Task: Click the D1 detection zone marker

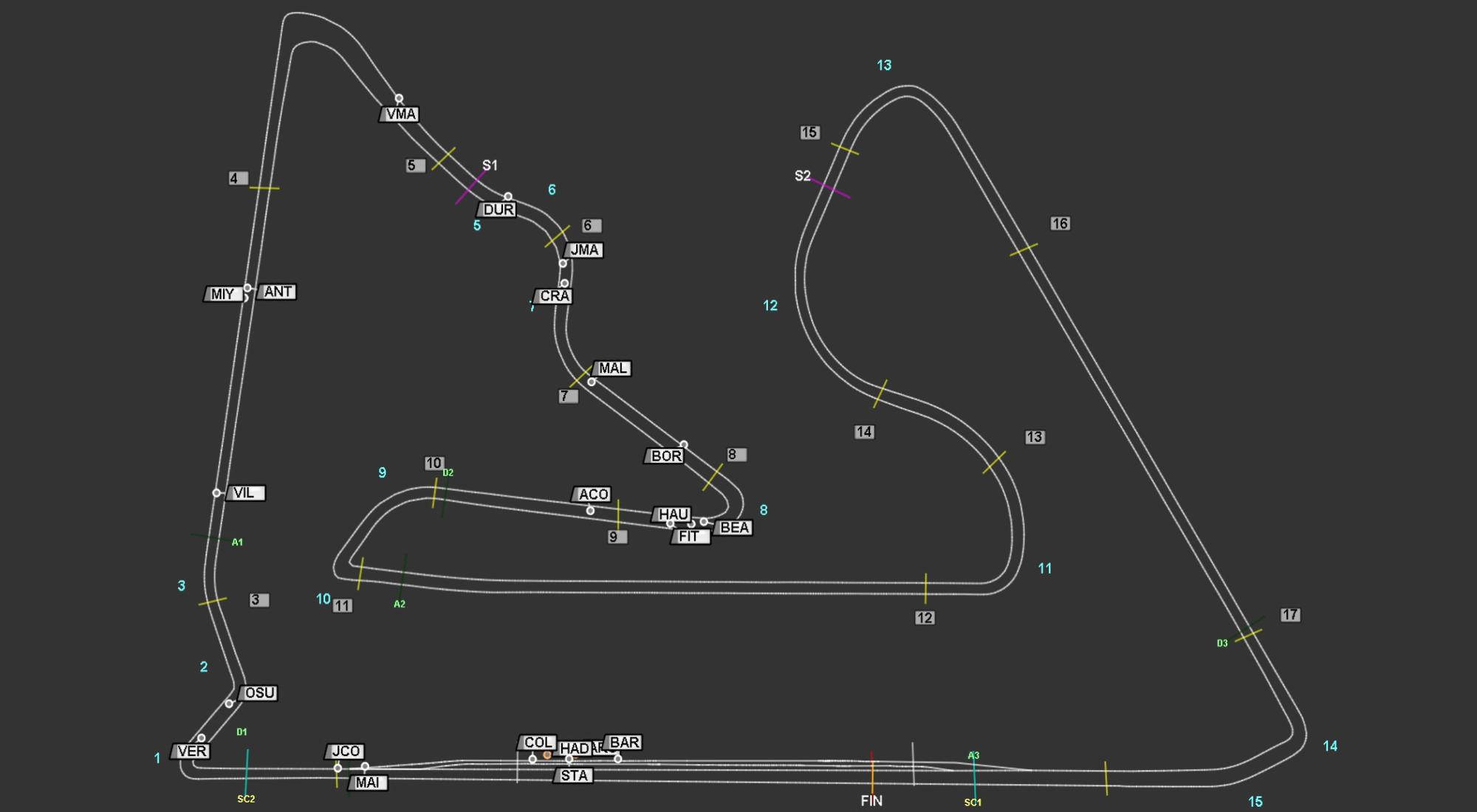Action: (x=241, y=732)
